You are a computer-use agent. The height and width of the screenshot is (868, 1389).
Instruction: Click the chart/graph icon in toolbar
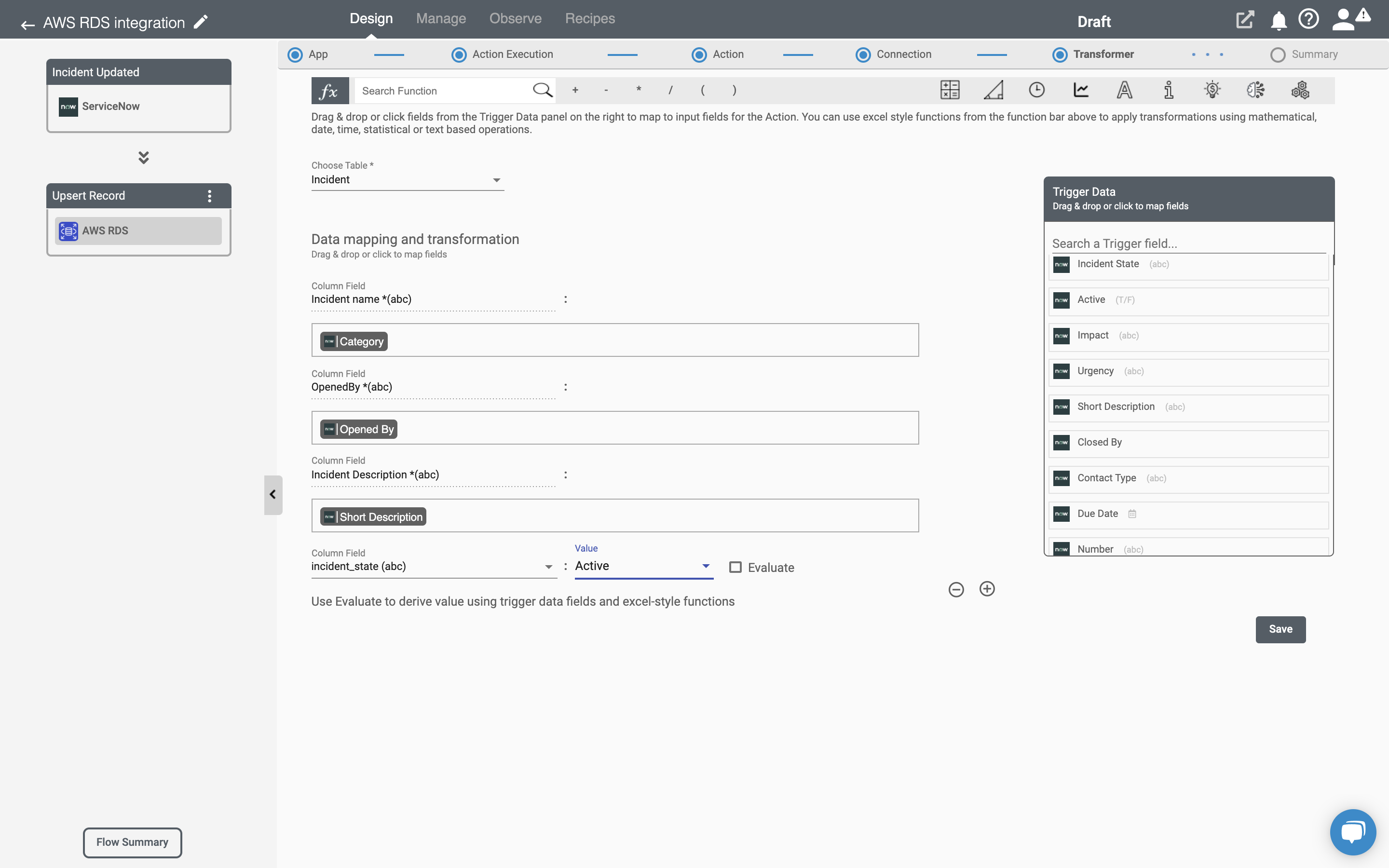pos(1080,90)
